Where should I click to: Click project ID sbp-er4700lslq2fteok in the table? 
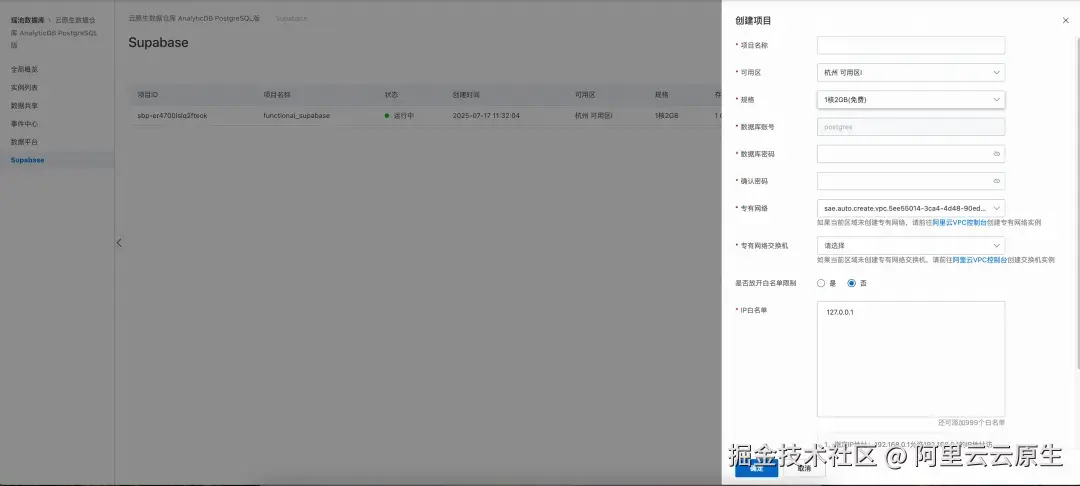coord(172,116)
